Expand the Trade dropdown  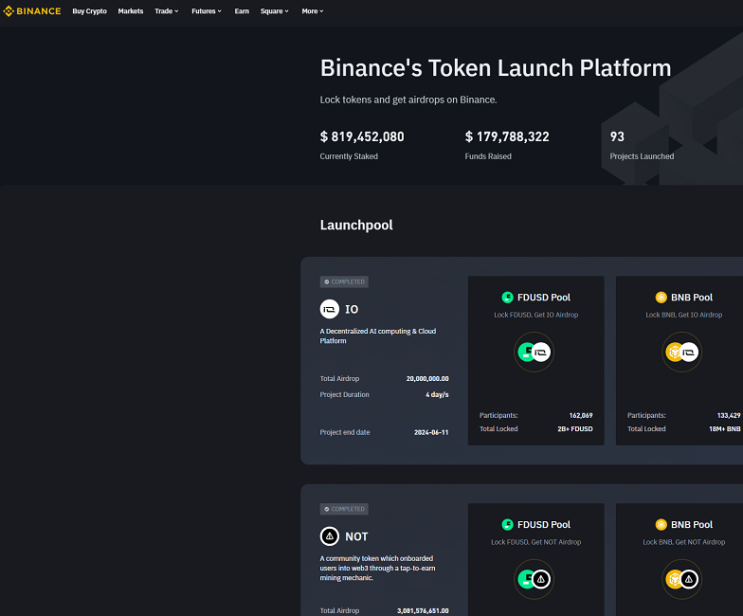(x=166, y=11)
